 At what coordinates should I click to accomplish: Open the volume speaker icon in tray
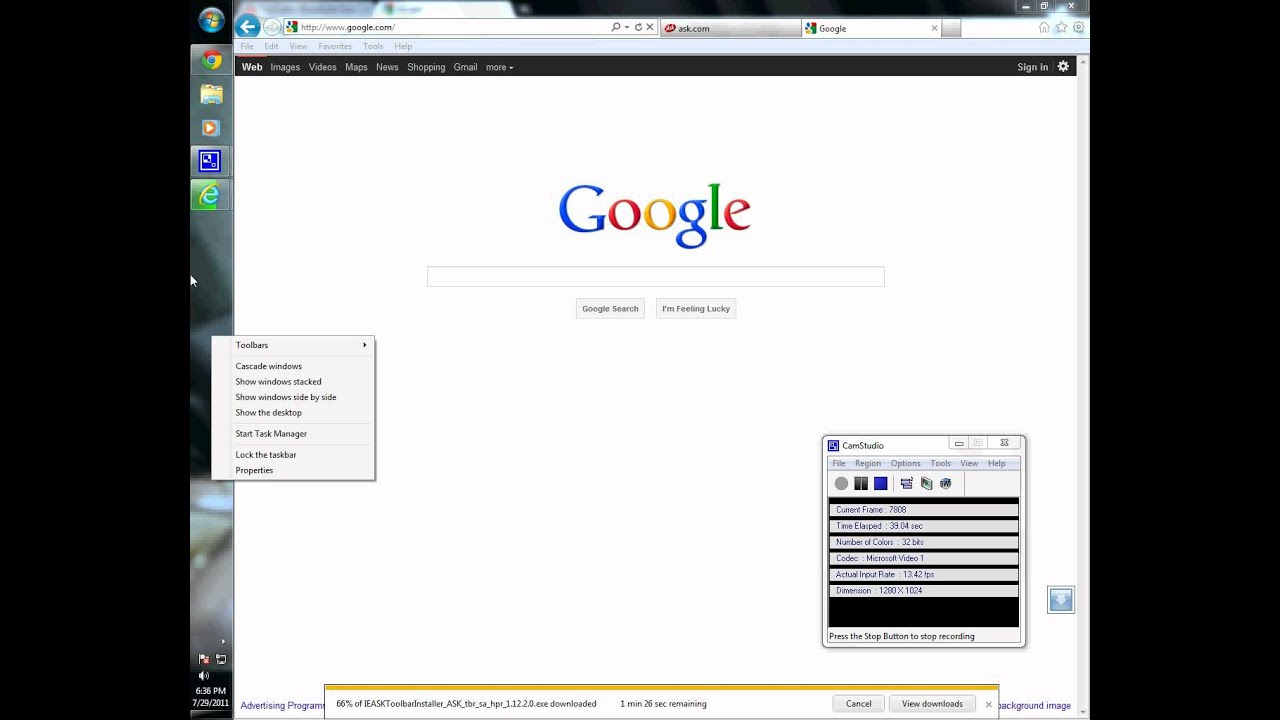[x=204, y=676]
